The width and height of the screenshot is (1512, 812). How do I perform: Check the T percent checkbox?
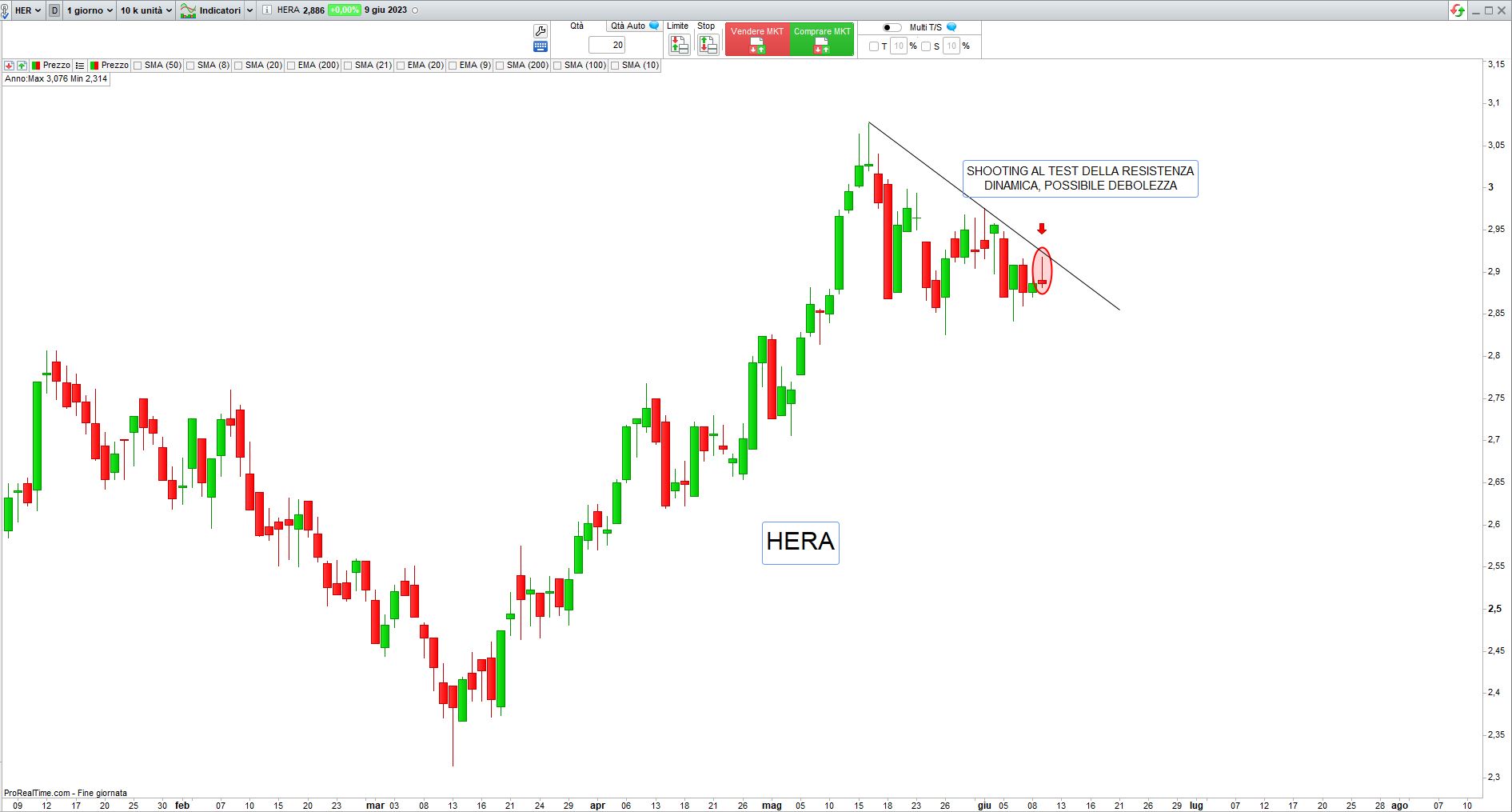pos(873,46)
